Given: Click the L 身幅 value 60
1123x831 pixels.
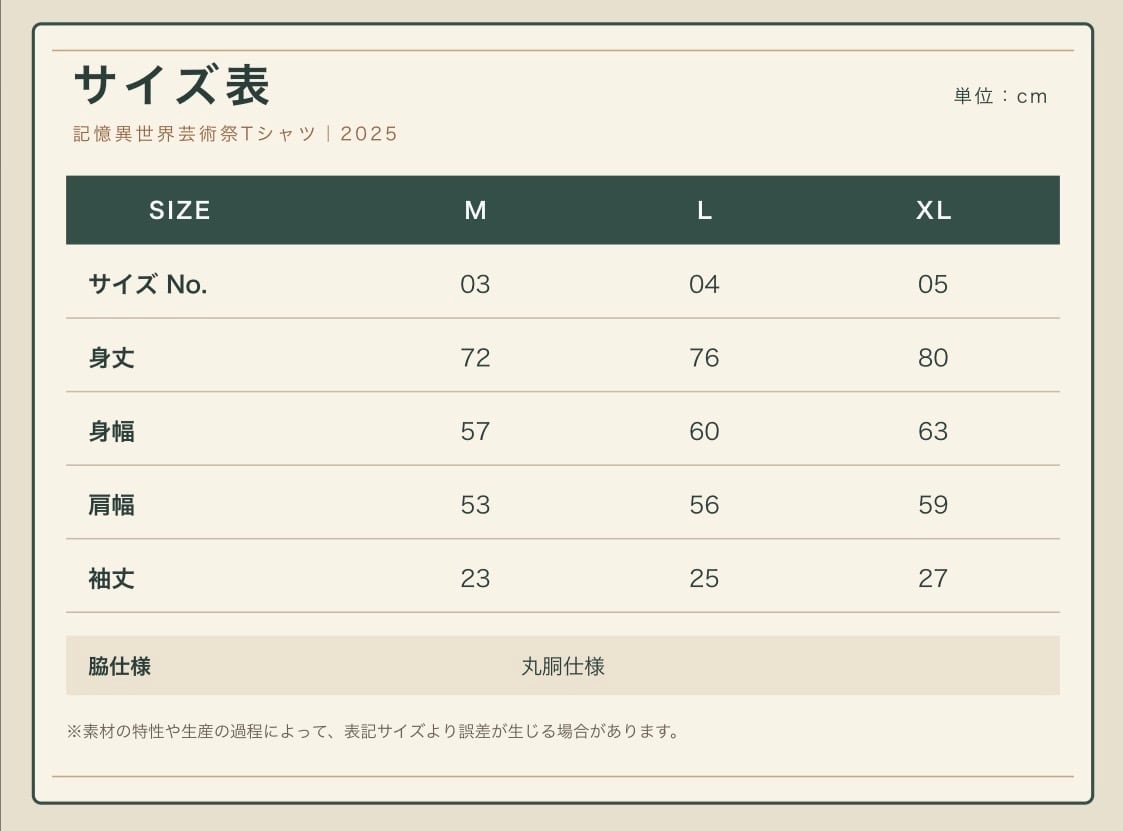Looking at the screenshot, I should (704, 431).
